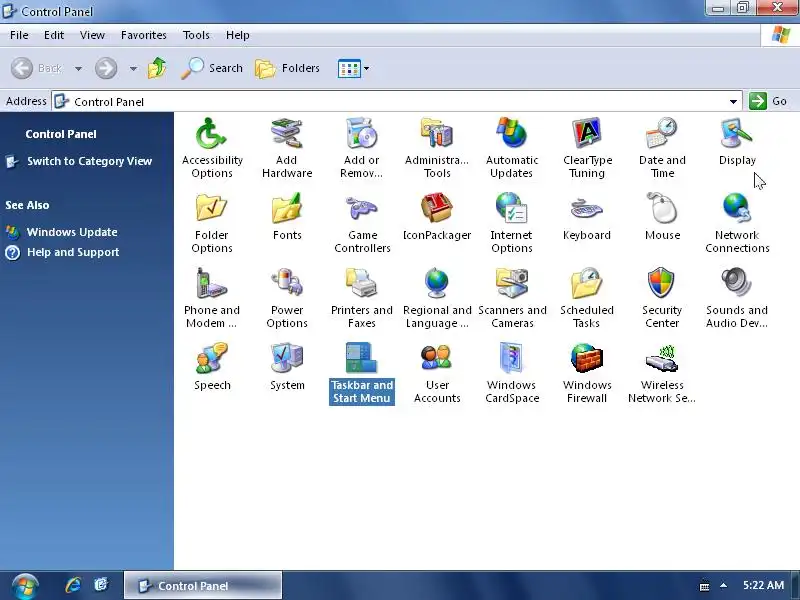Click the Control Panel taskbar button
The height and width of the screenshot is (600, 800).
(x=203, y=585)
